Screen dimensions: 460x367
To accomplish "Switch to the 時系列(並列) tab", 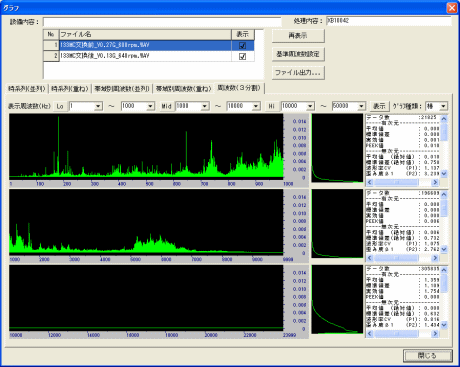I will click(x=27, y=89).
